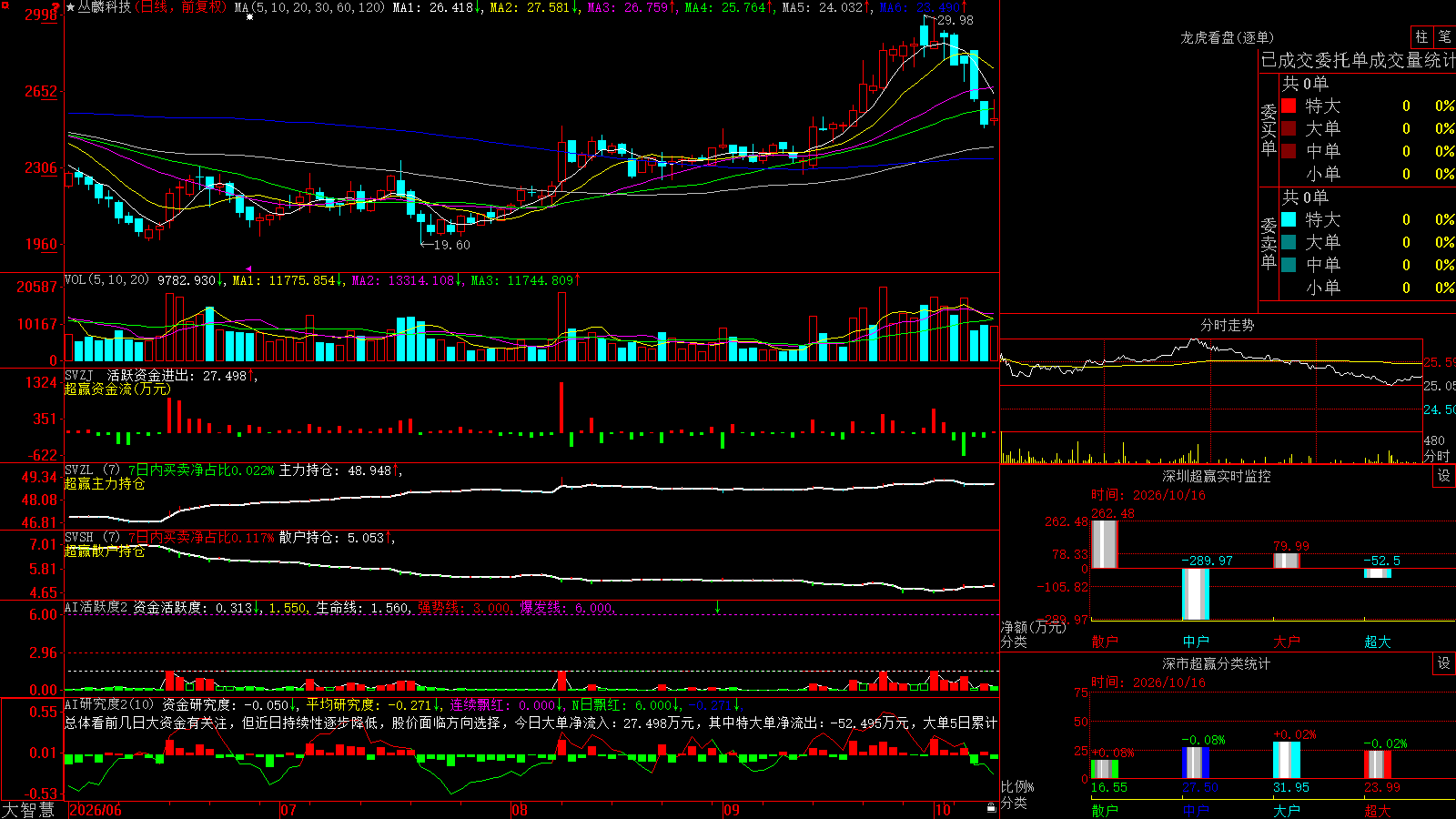Screen dimensions: 1456x819
Task: Jump to month 09 on the timeline
Action: (732, 810)
